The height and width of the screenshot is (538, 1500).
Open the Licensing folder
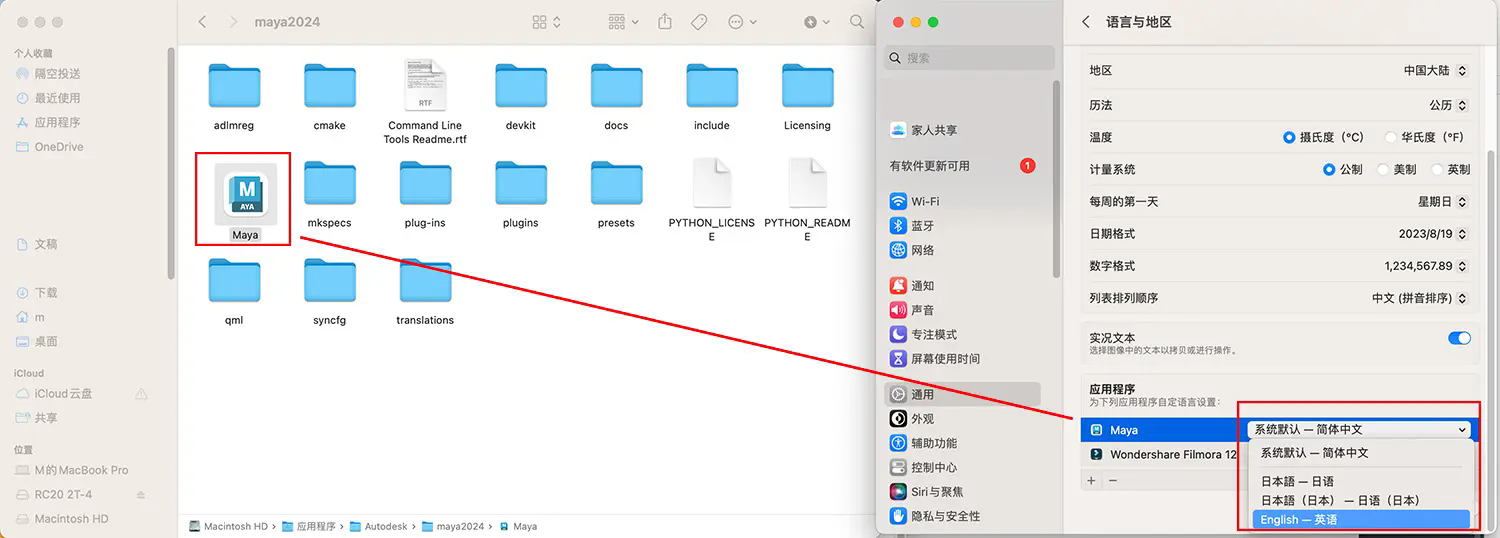click(x=807, y=87)
